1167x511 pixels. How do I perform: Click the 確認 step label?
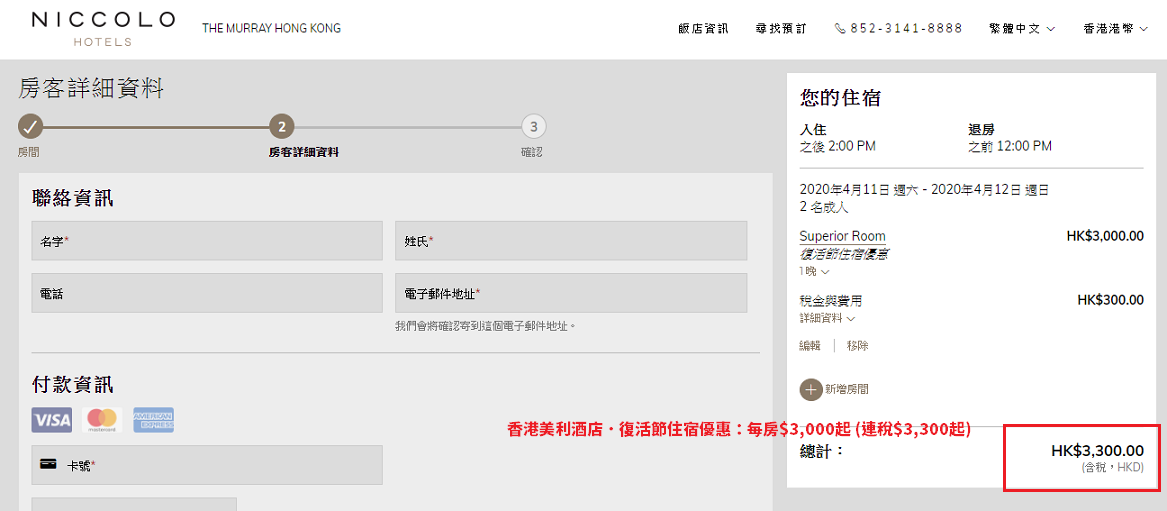(x=532, y=152)
